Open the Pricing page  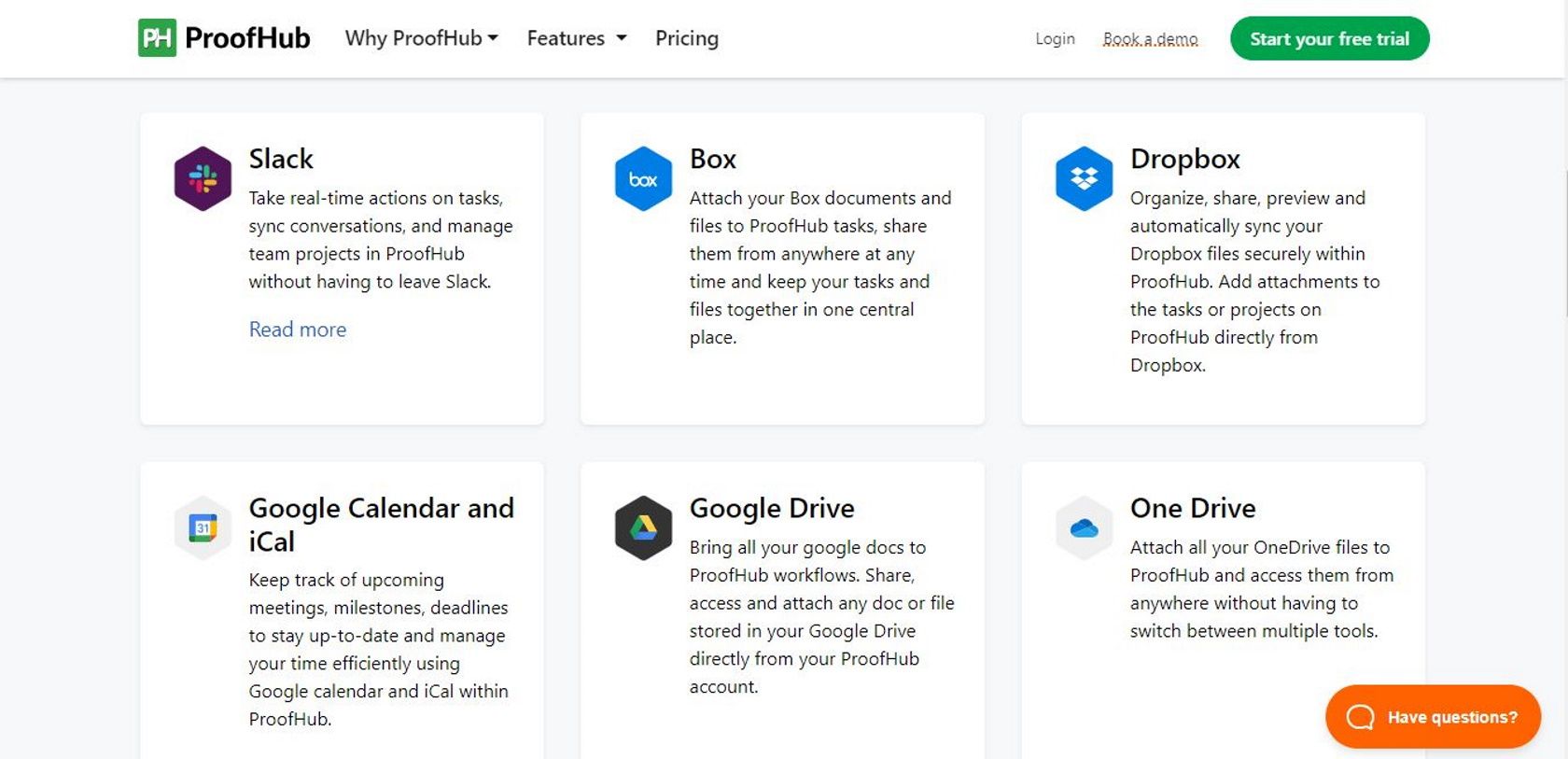[687, 38]
